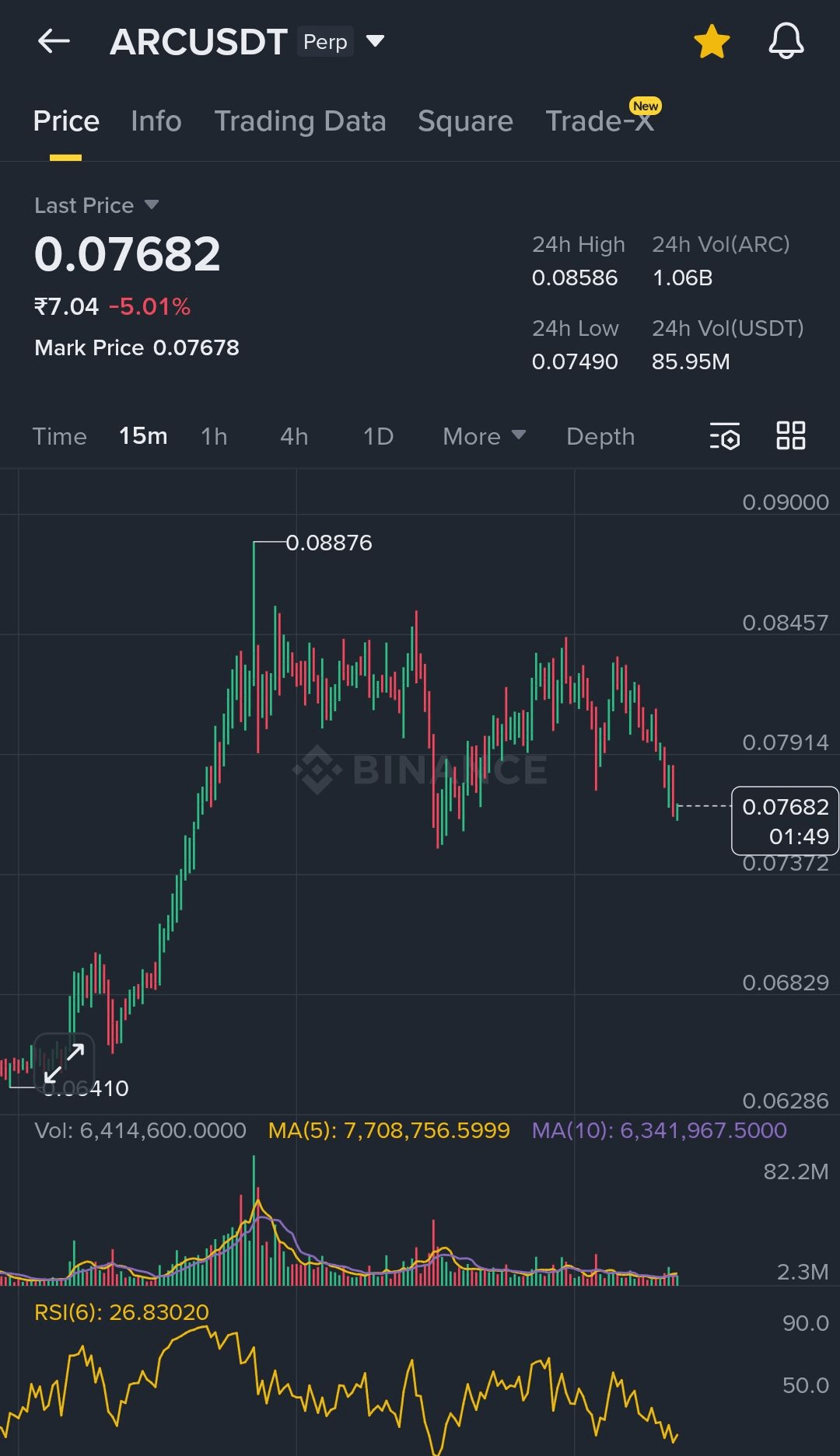Open the Trade-X tab
This screenshot has height=1456, width=840.
coord(600,121)
